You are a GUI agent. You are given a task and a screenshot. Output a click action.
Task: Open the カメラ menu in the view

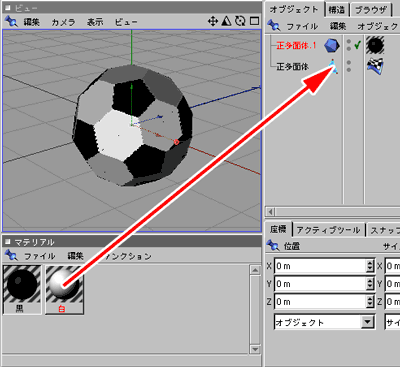tap(63, 22)
